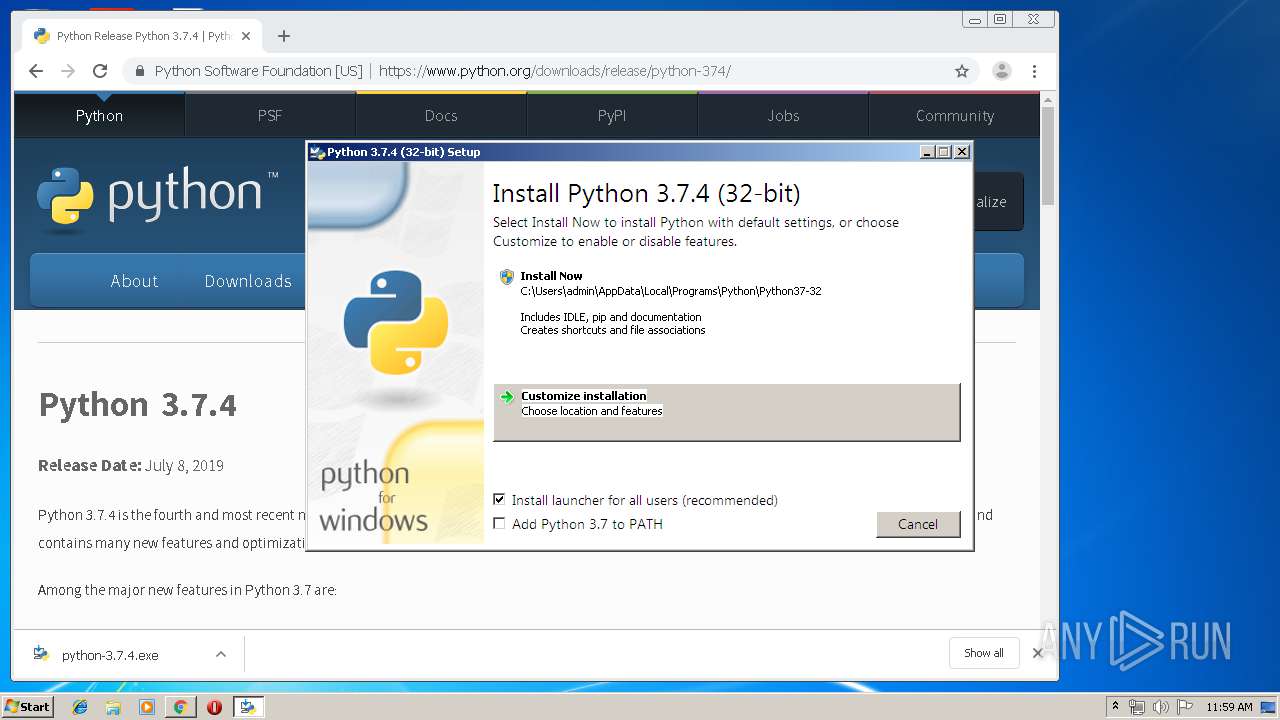Open Chrome three-dot menu
Viewport: 1280px width, 720px height.
(1034, 71)
